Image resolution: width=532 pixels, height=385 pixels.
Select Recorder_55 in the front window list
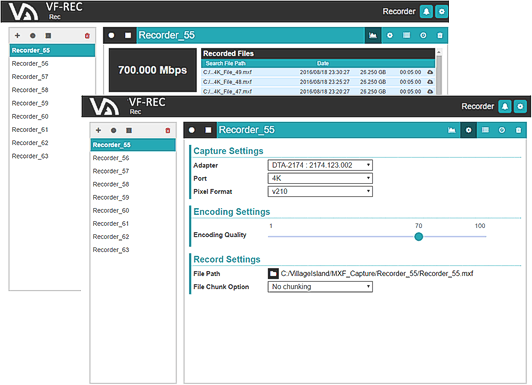pyautogui.click(x=133, y=145)
